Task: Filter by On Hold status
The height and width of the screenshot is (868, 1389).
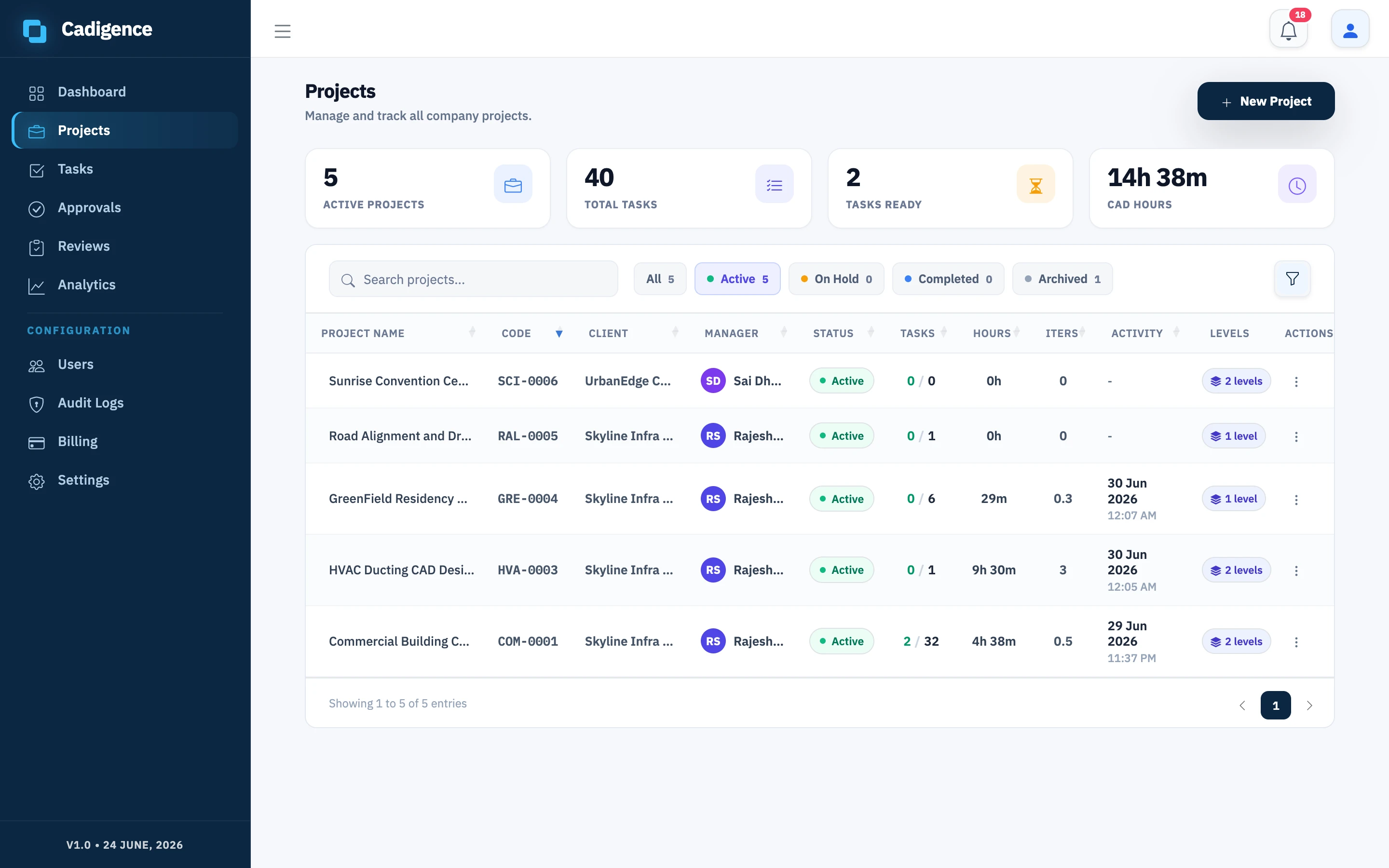Action: pyautogui.click(x=836, y=279)
